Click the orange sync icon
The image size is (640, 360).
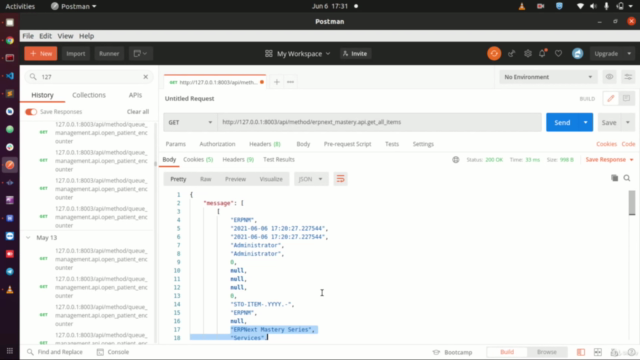[494, 53]
